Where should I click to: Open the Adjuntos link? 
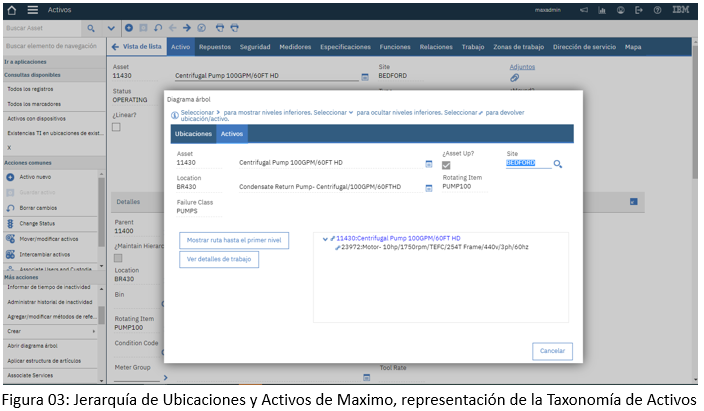pos(522,67)
